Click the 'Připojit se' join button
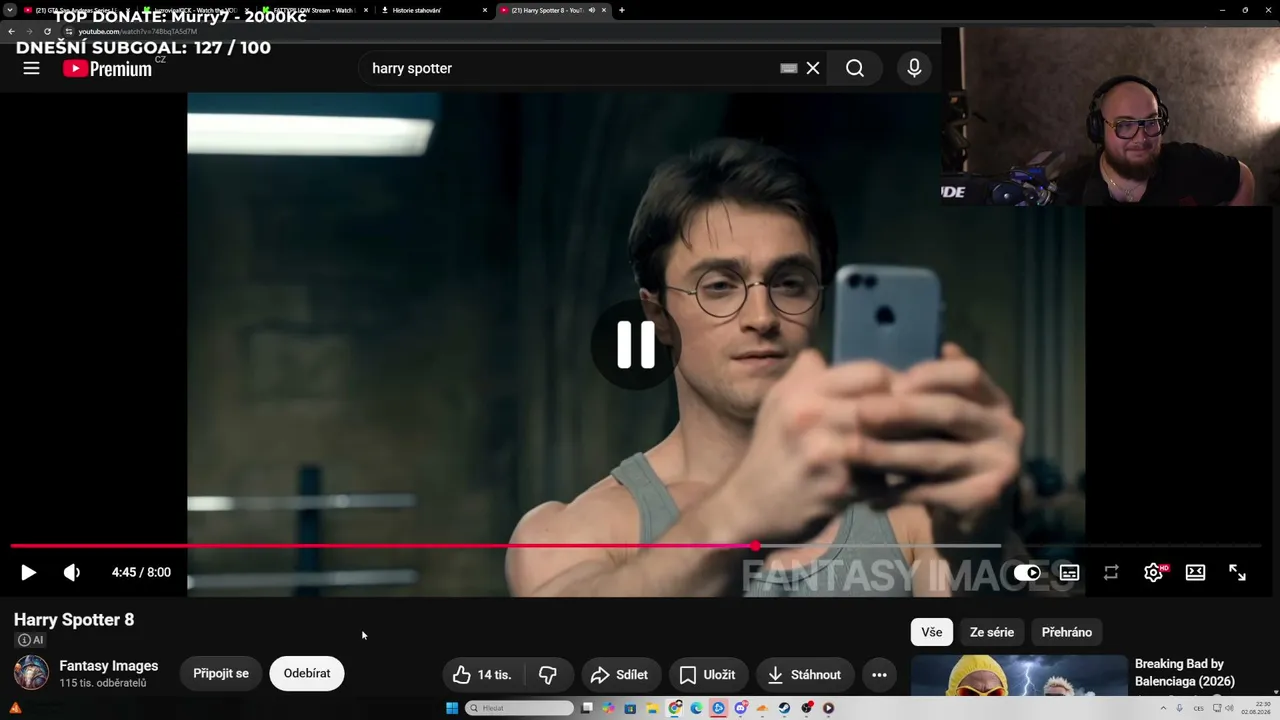Viewport: 1280px width, 720px height. pyautogui.click(x=221, y=673)
